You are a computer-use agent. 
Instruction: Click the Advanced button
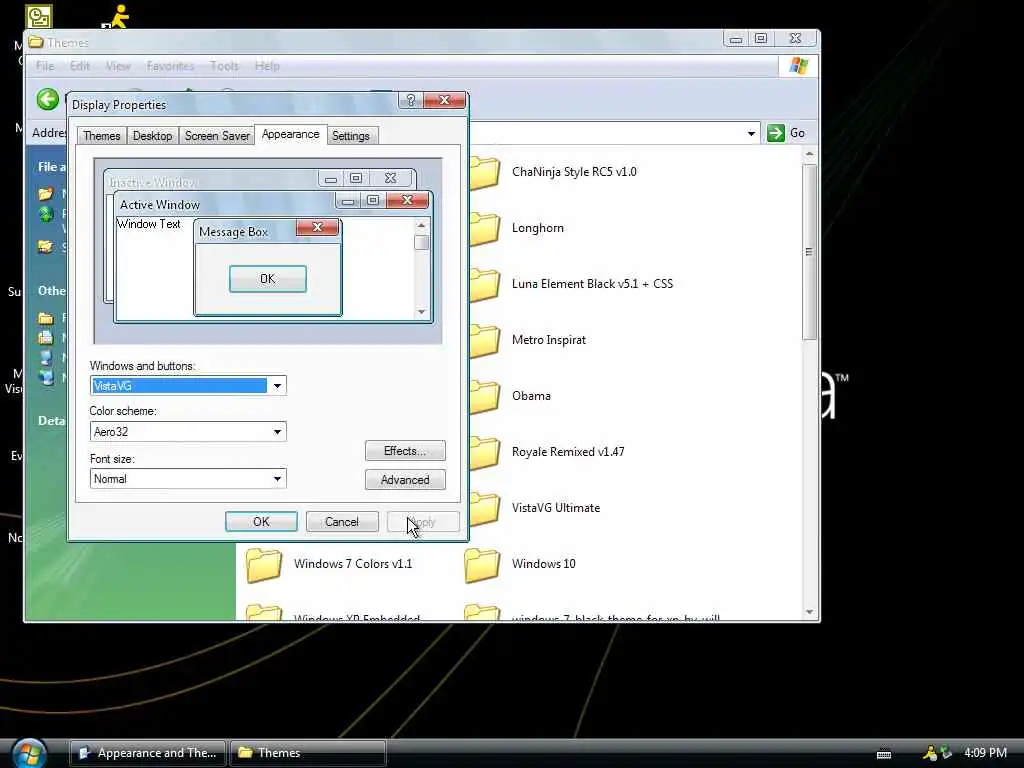click(x=405, y=480)
